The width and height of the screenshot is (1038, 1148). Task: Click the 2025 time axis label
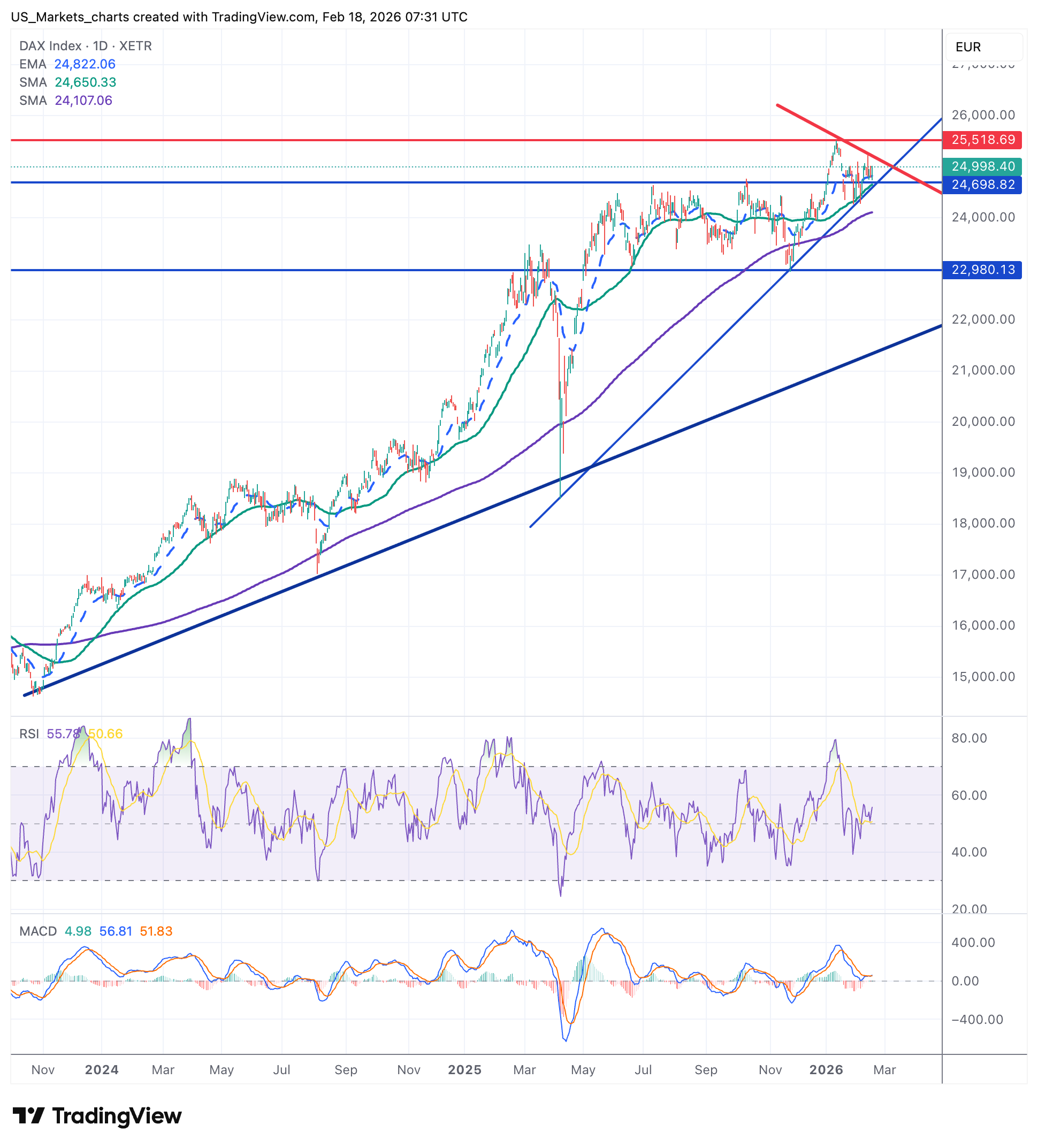(464, 1070)
